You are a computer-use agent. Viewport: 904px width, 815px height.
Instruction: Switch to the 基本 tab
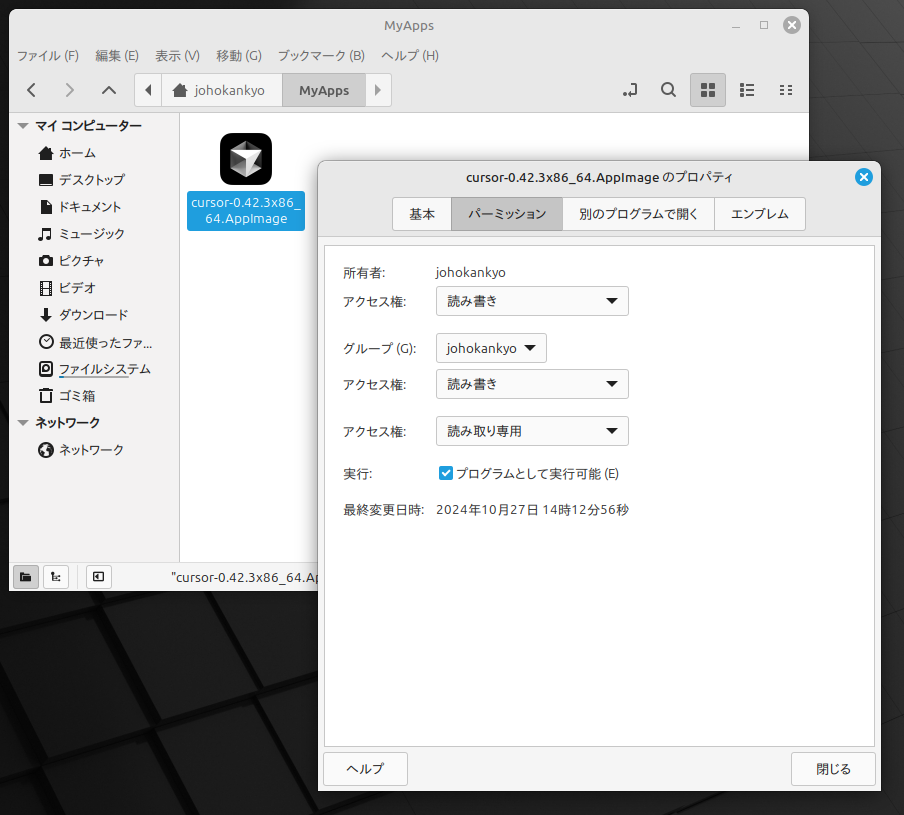pos(422,214)
